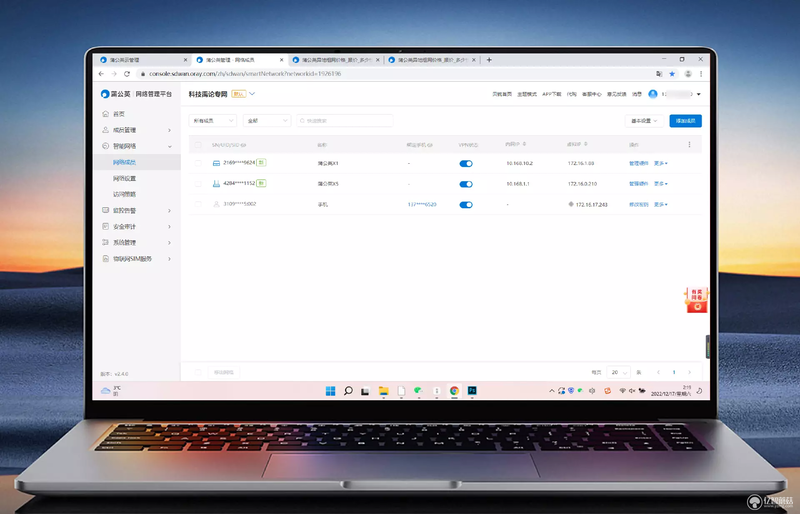Click the browser forward arrow
Viewport: 800px width, 514px height.
(x=114, y=74)
